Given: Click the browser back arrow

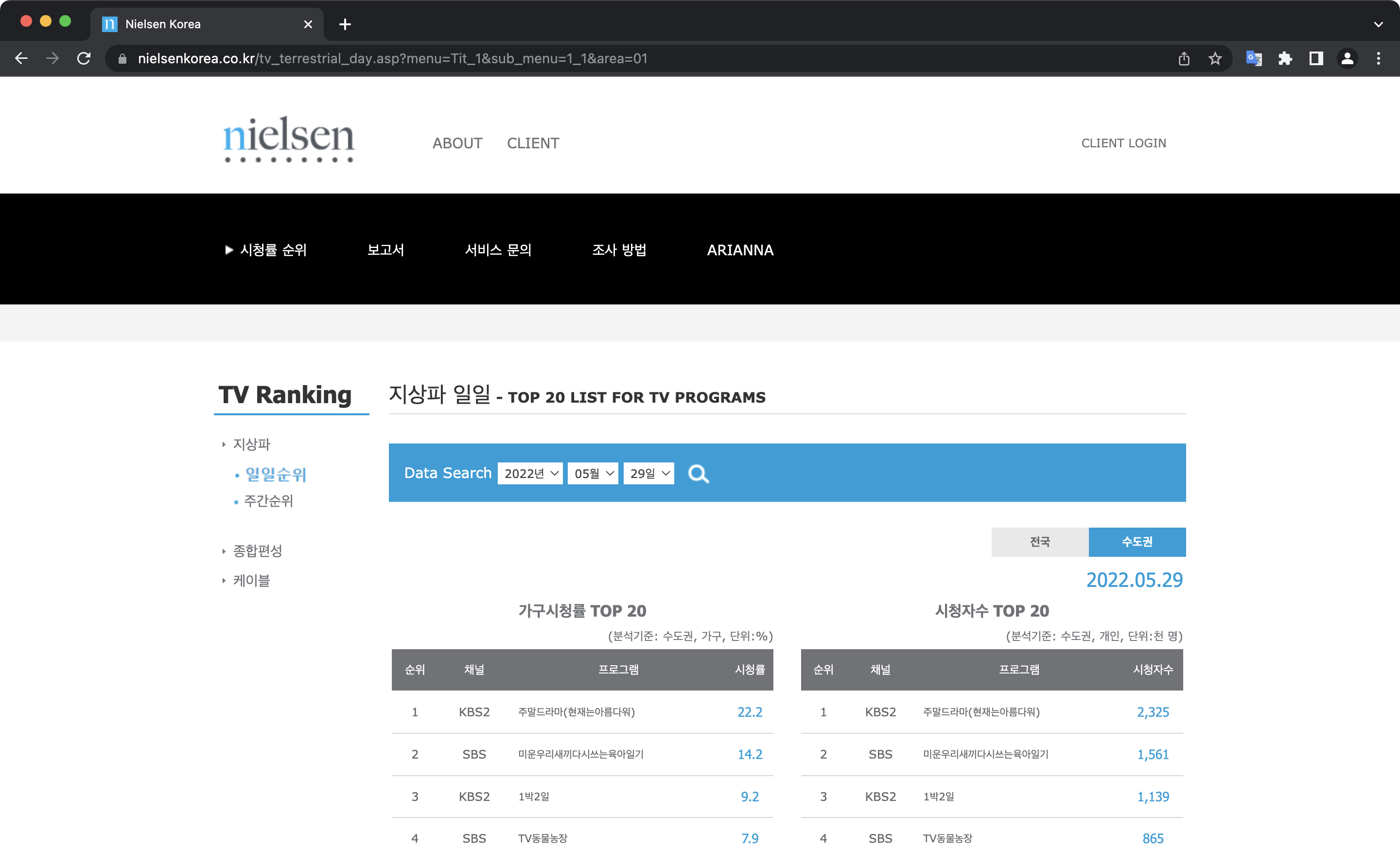Looking at the screenshot, I should click(21, 58).
